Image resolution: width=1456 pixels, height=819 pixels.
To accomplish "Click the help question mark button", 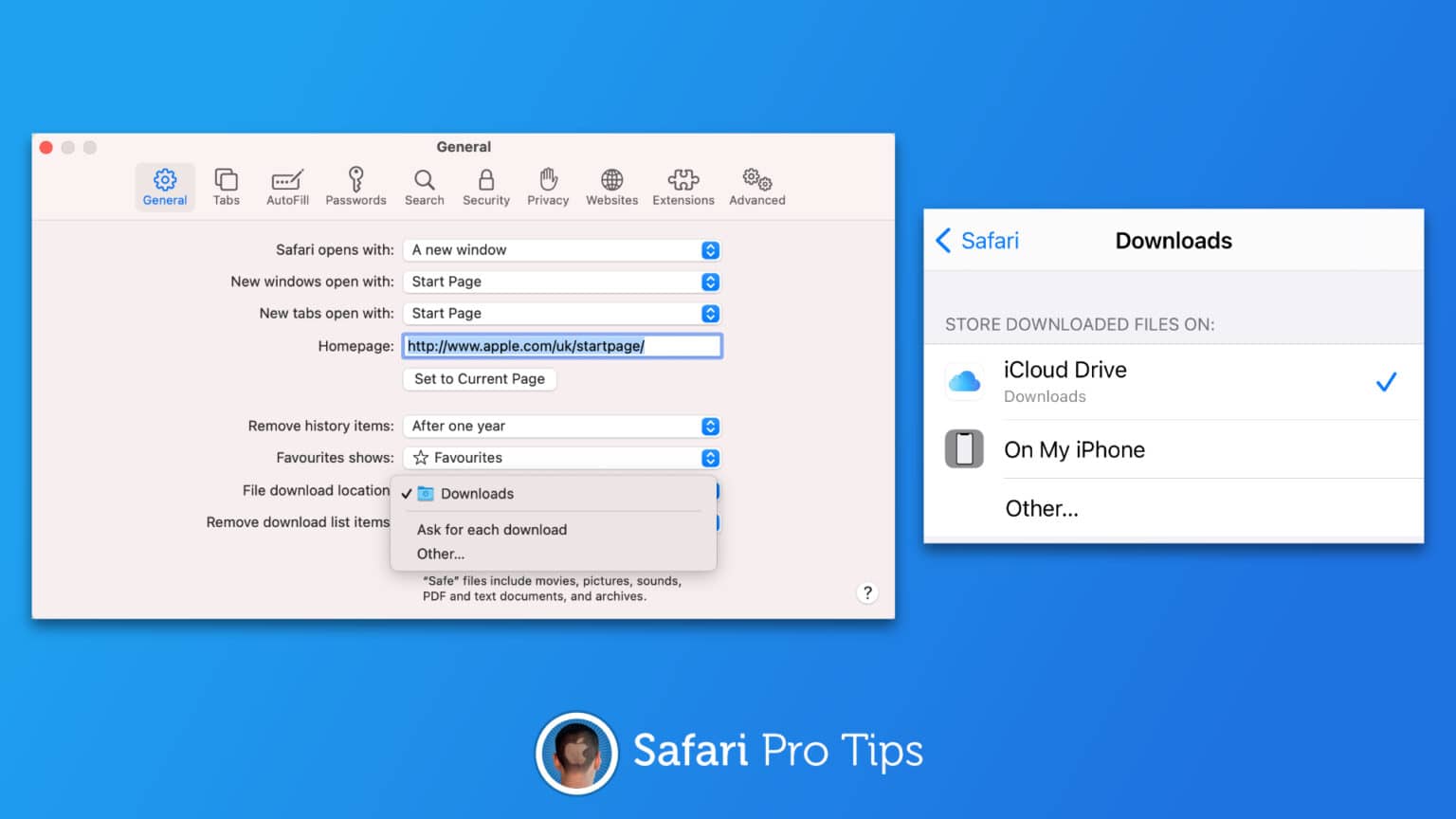I will pos(867,592).
